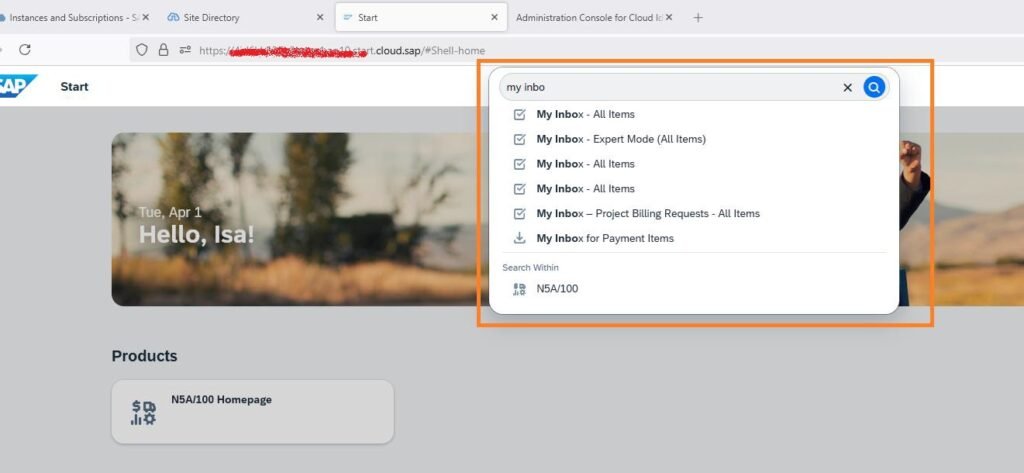Click the blue search magnifier button
Image resolution: width=1024 pixels, height=473 pixels.
[x=874, y=88]
